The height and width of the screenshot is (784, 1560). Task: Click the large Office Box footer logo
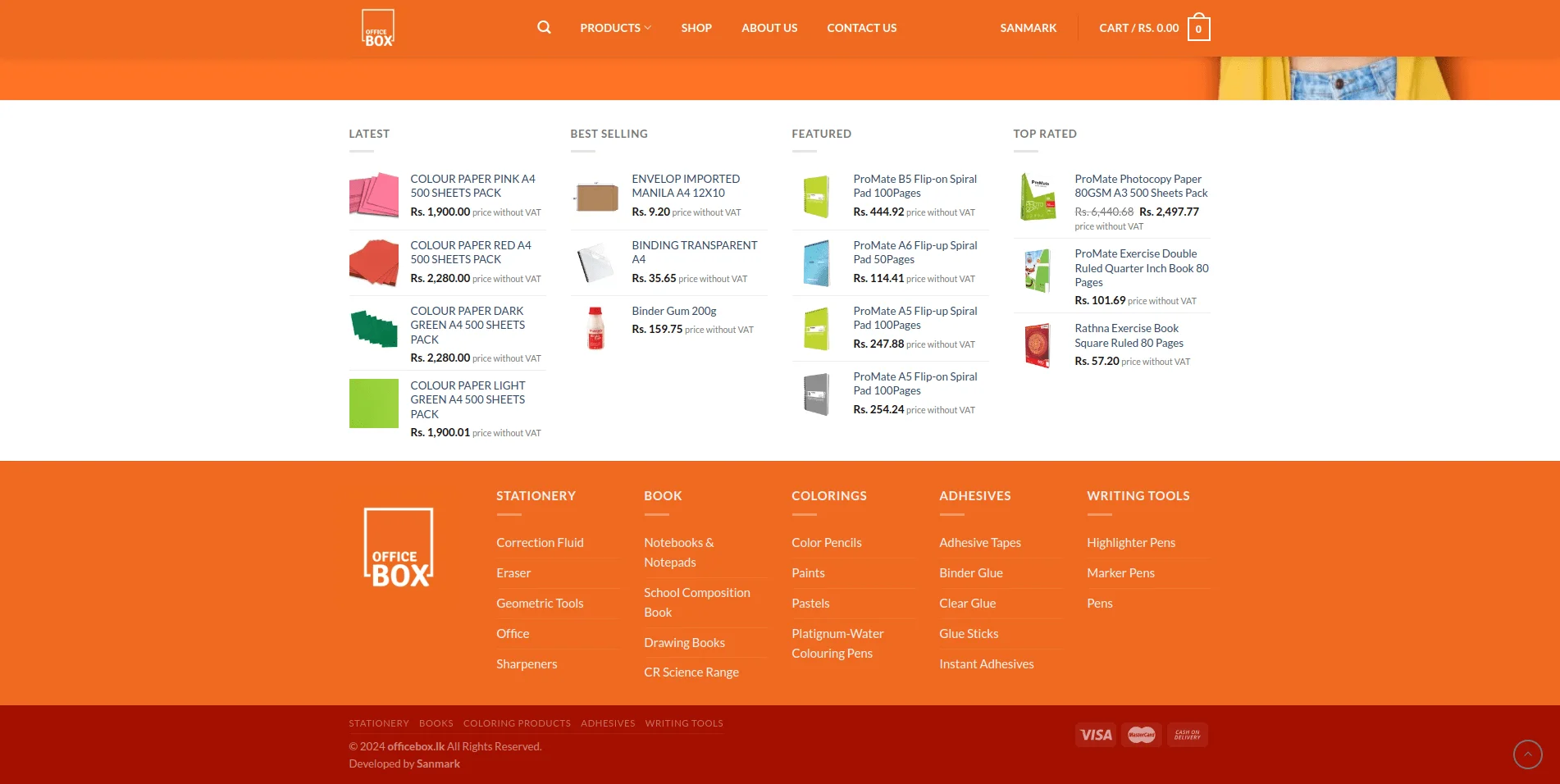[399, 548]
